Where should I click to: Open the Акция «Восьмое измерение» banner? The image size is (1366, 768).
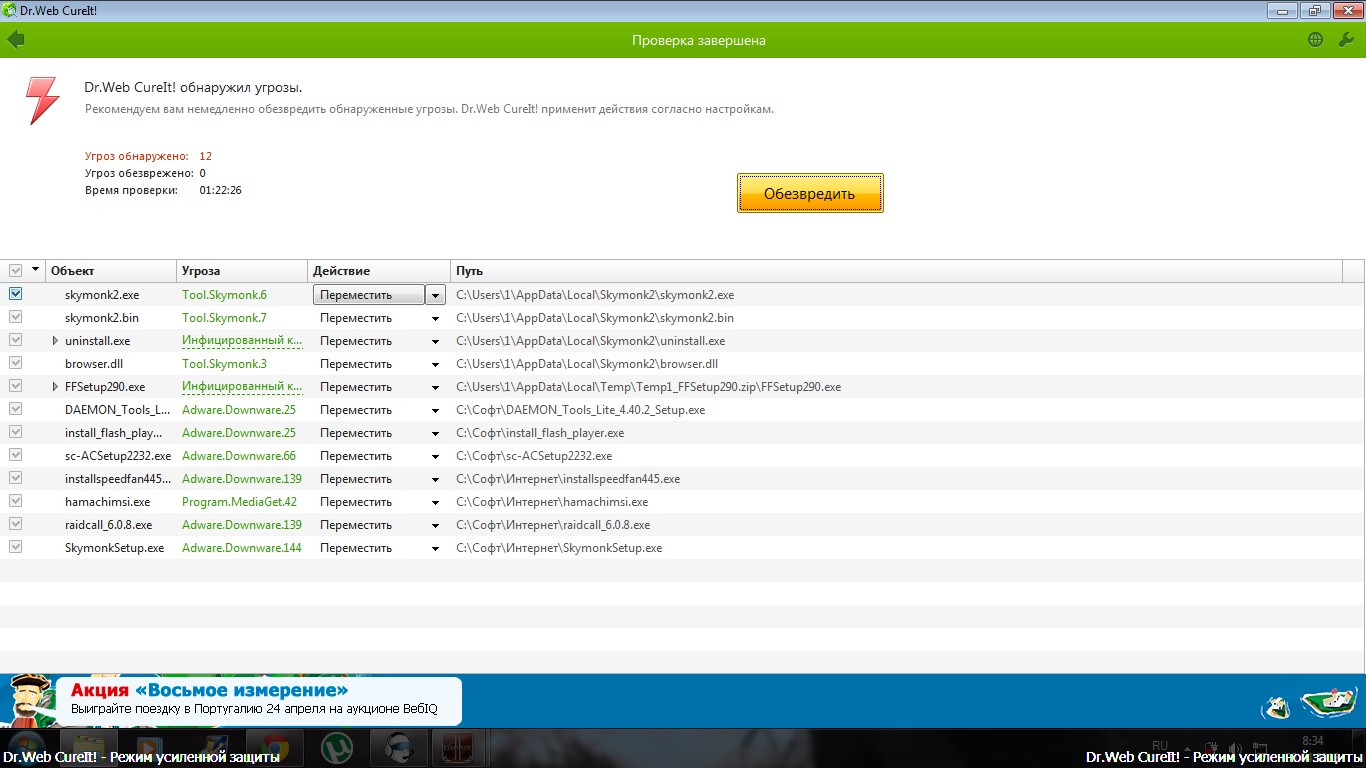pyautogui.click(x=259, y=700)
